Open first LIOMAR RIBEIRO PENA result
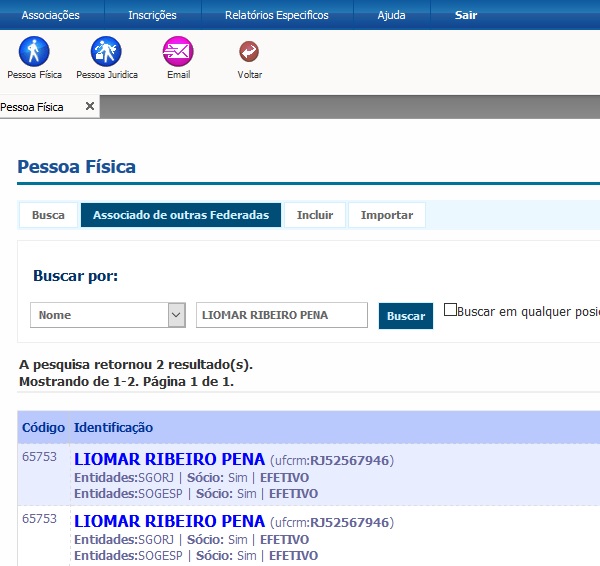The height and width of the screenshot is (566, 600). [x=169, y=460]
